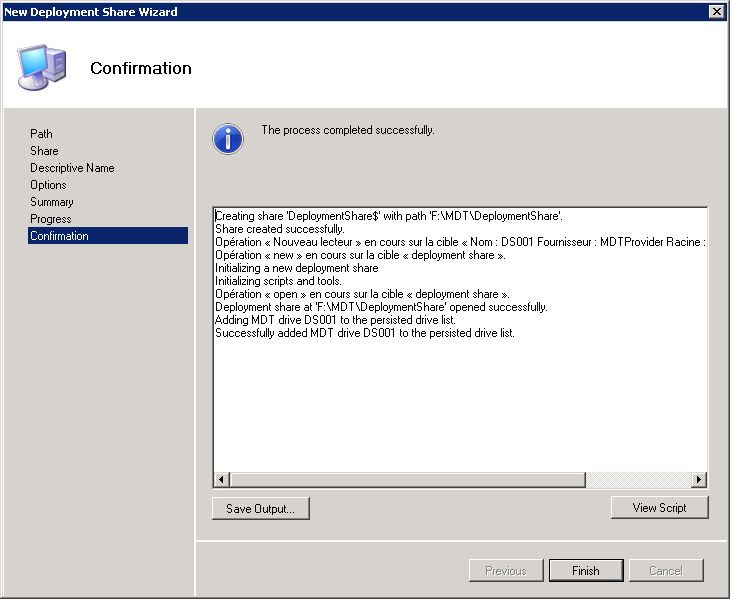Select the Progress step
Image resolution: width=730 pixels, height=599 pixels.
[50, 219]
